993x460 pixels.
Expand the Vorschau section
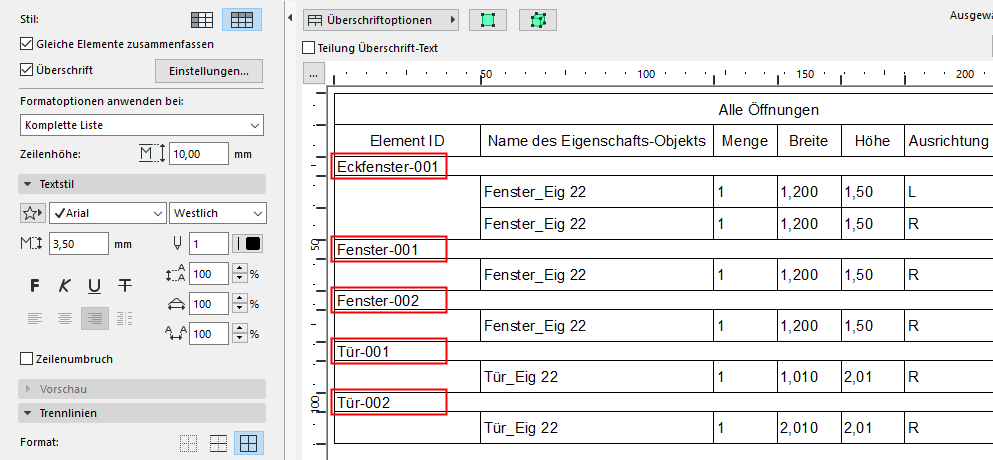(x=142, y=388)
